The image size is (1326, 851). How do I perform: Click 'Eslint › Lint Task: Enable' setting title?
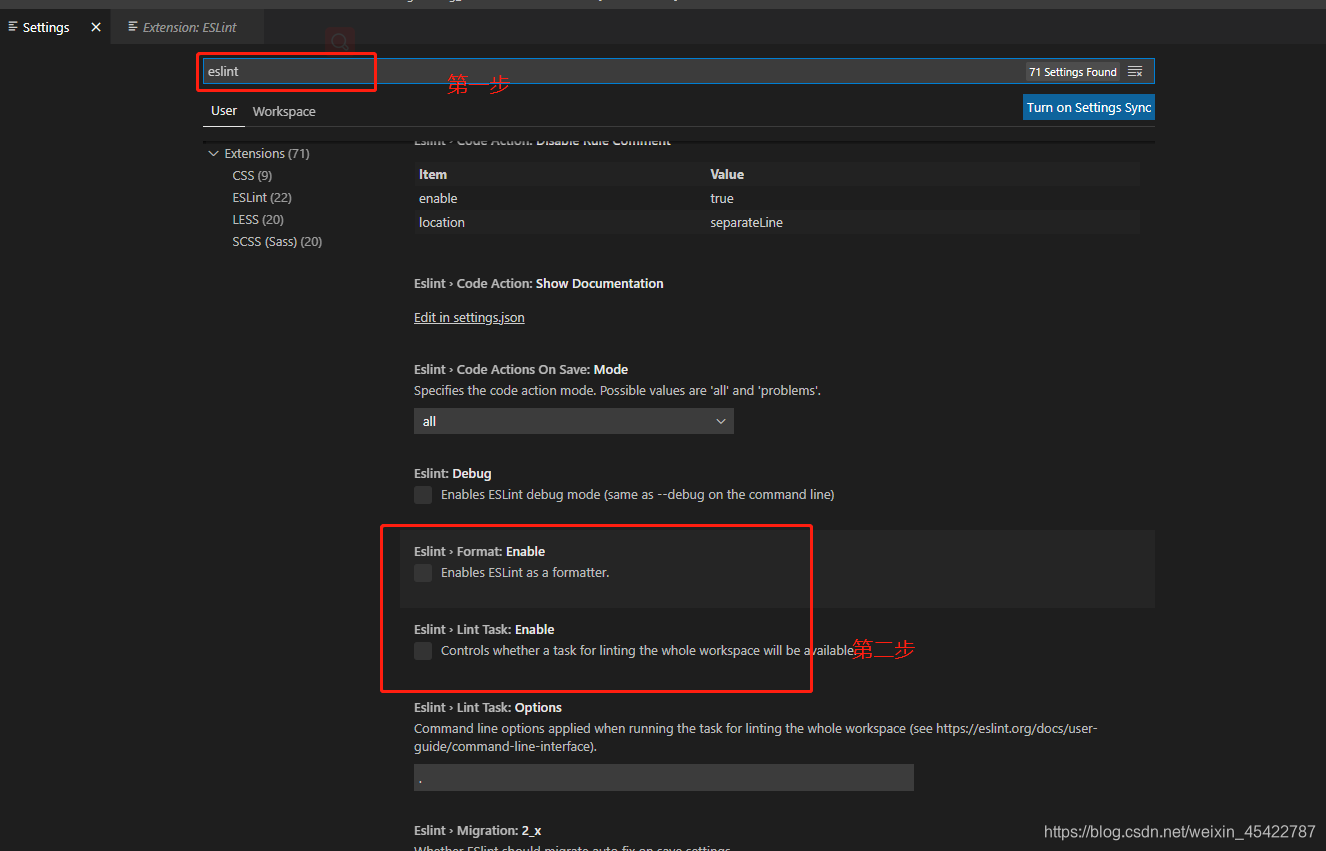click(484, 630)
